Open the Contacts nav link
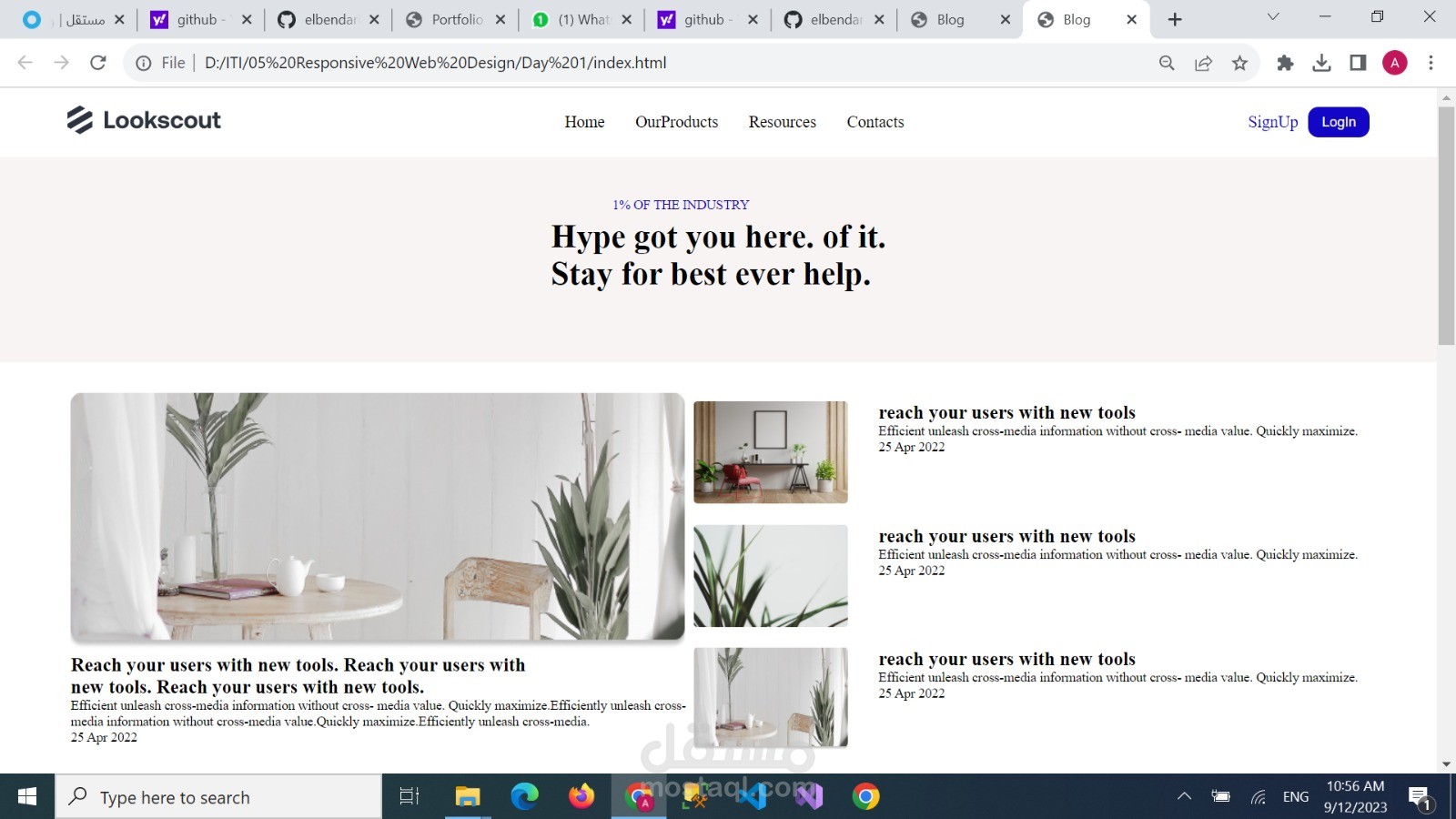 point(875,122)
